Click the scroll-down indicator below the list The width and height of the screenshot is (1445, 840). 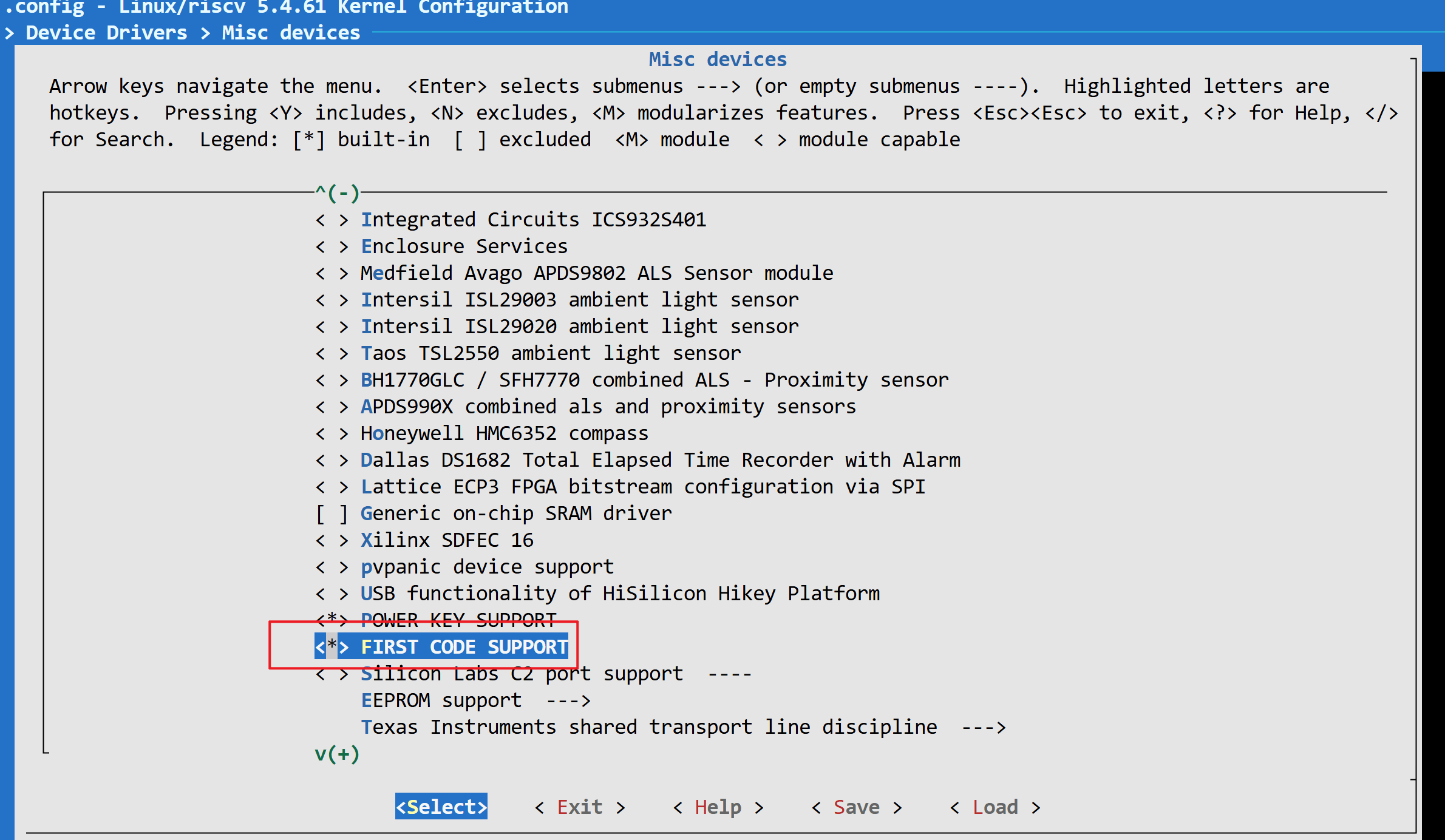tap(337, 754)
